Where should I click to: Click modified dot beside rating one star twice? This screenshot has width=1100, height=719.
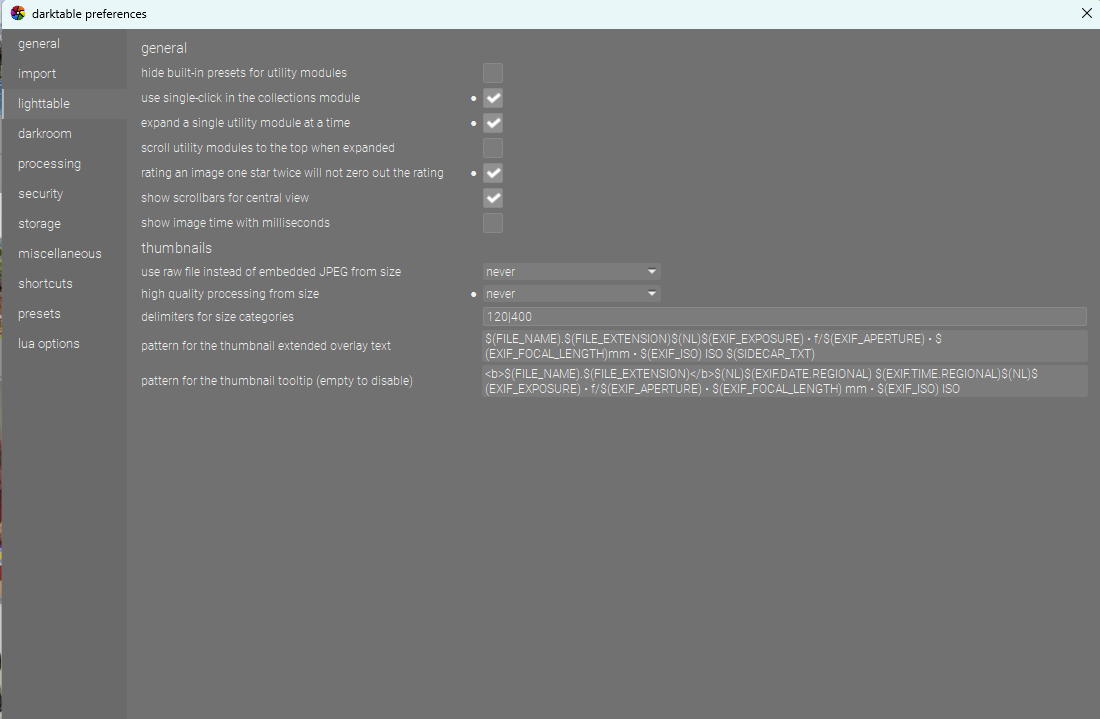point(474,173)
